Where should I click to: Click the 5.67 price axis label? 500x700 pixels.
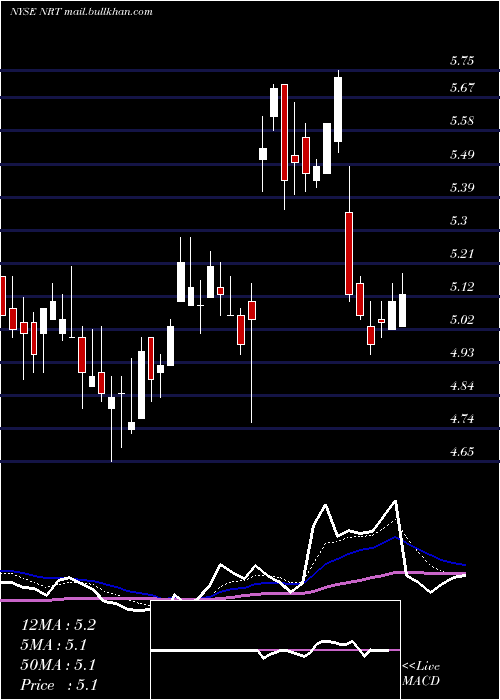tap(462, 88)
